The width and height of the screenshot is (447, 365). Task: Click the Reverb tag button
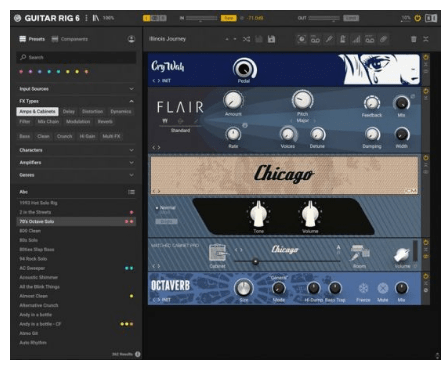pos(105,122)
